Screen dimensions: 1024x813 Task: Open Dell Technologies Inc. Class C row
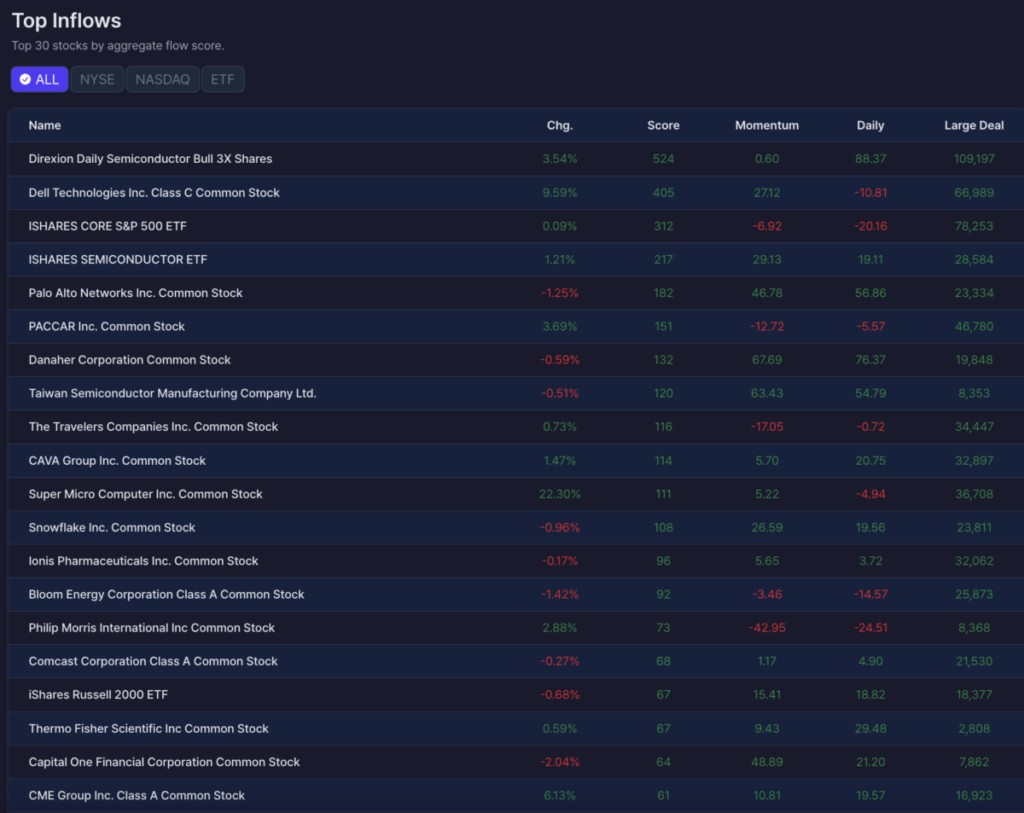(x=516, y=193)
